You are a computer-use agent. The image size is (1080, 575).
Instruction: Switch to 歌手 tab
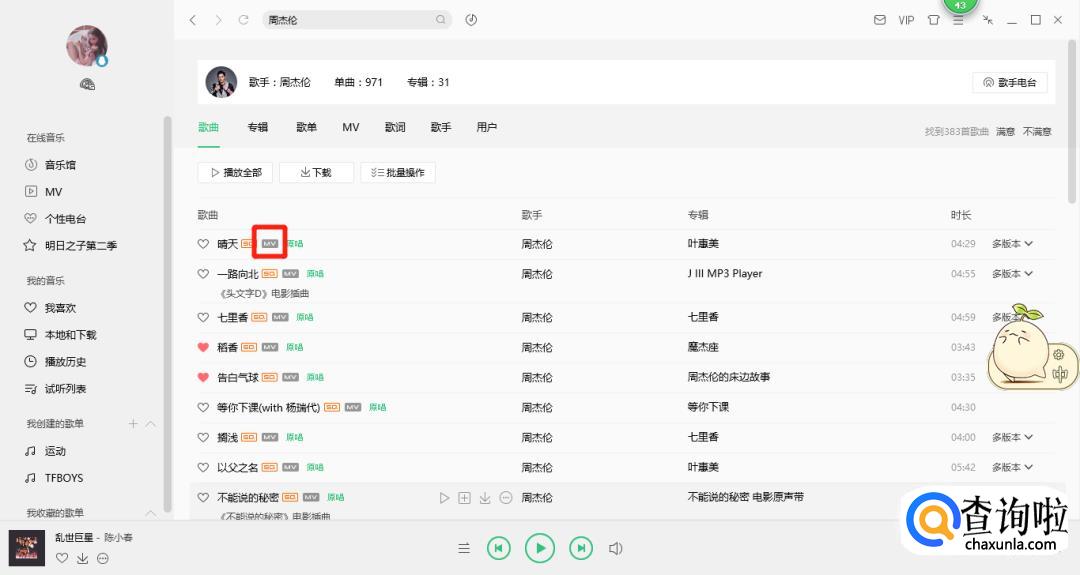(441, 127)
